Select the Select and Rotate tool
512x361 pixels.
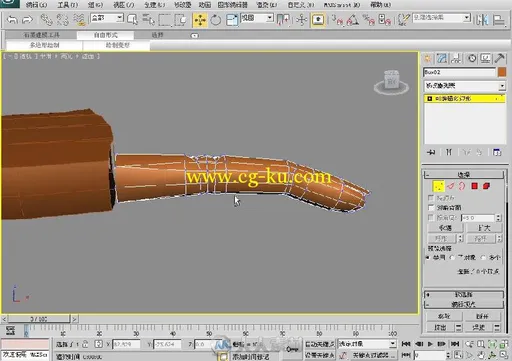(x=216, y=20)
